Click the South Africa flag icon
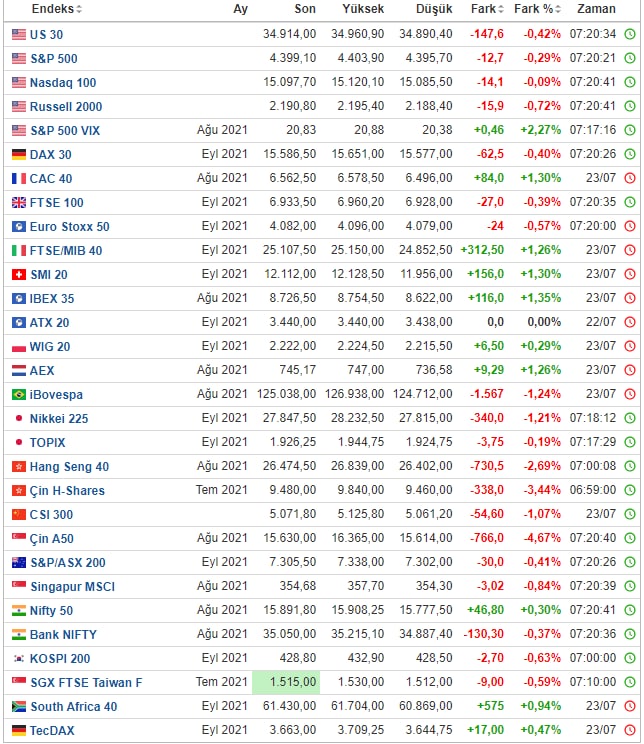The height and width of the screenshot is (744, 644). (19, 707)
